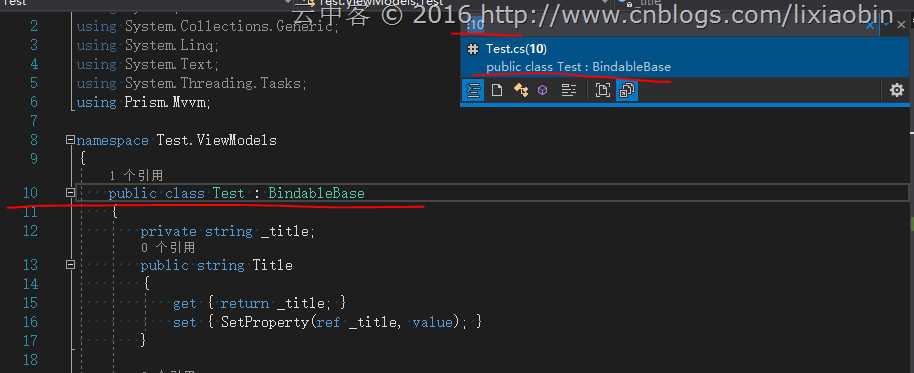Click line number 7 in the margin
This screenshot has width=914, height=373.
click(x=34, y=121)
